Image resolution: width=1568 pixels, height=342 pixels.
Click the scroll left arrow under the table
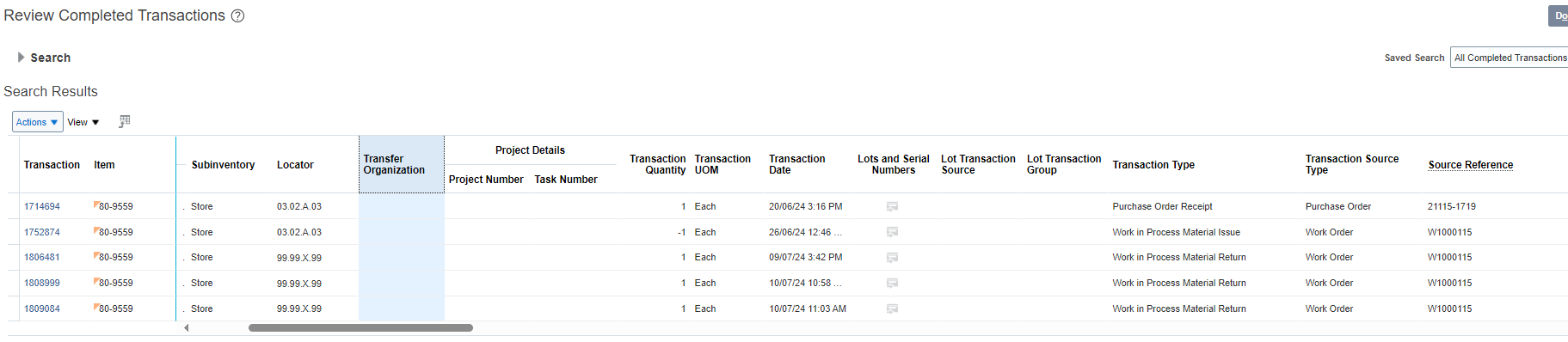pyautogui.click(x=186, y=327)
